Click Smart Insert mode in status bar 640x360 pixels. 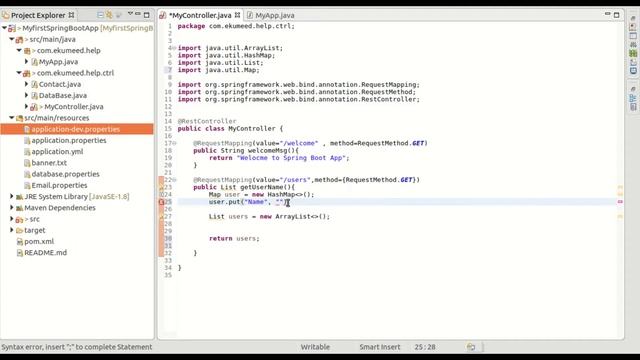point(380,347)
